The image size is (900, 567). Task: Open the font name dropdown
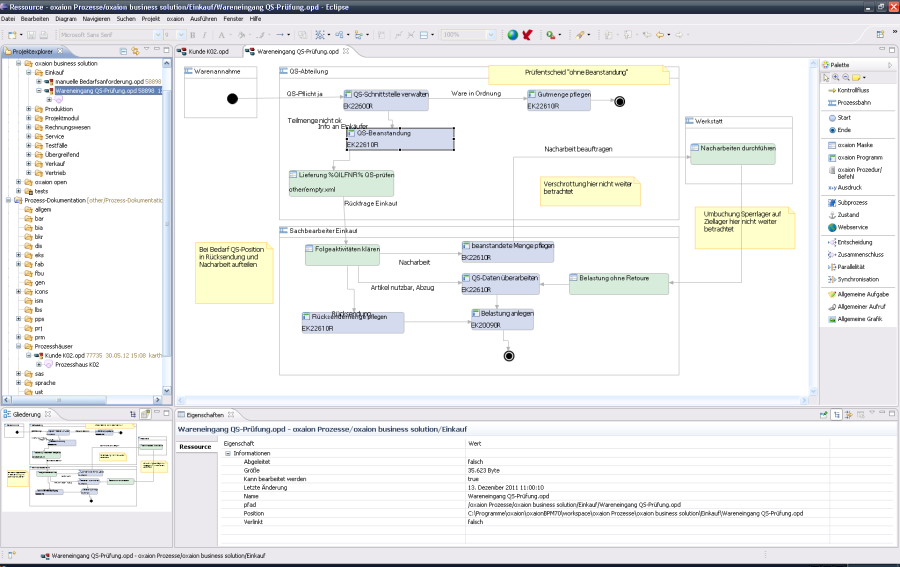tap(158, 35)
